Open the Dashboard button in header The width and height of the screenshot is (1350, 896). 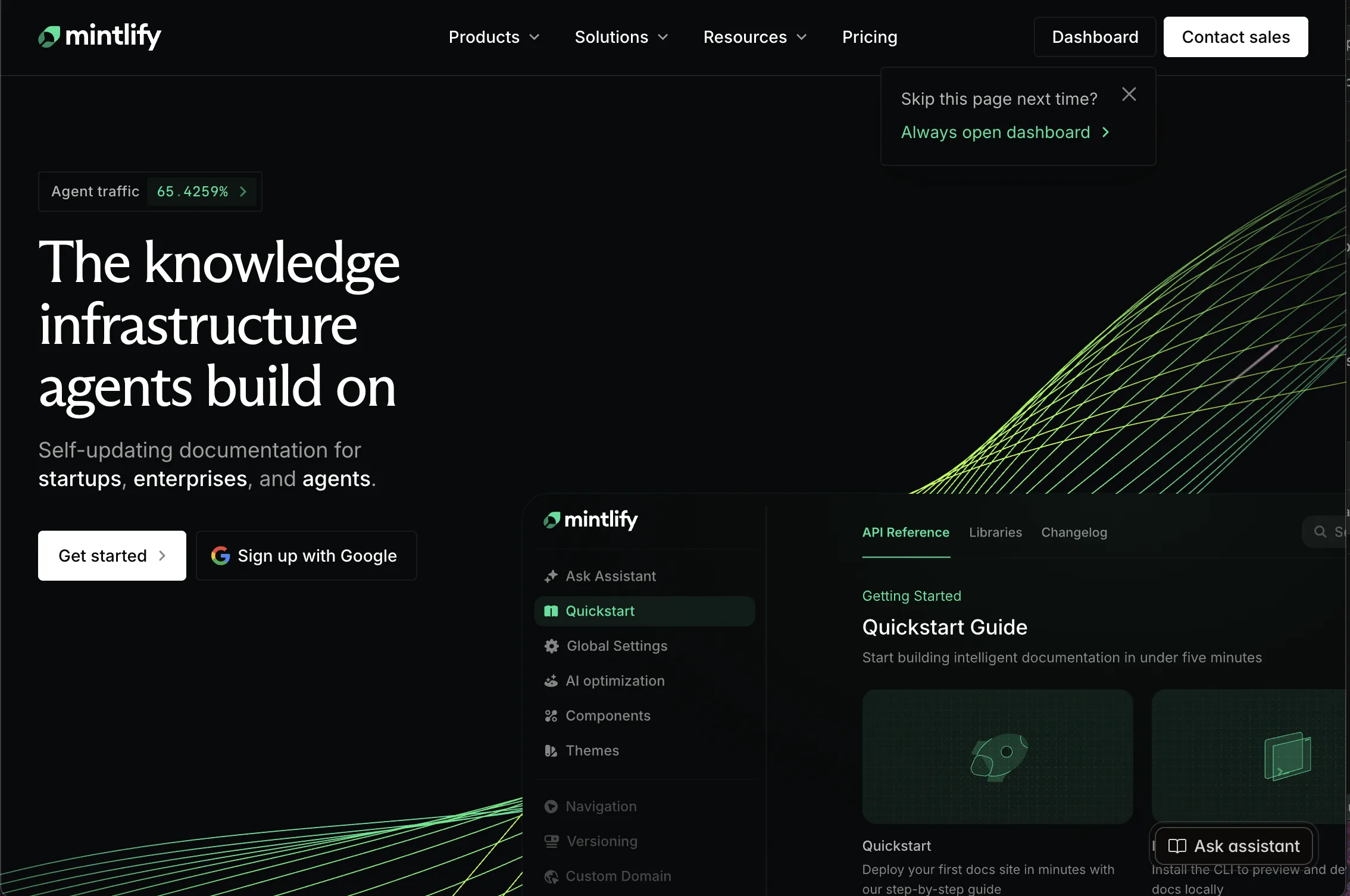tap(1095, 37)
